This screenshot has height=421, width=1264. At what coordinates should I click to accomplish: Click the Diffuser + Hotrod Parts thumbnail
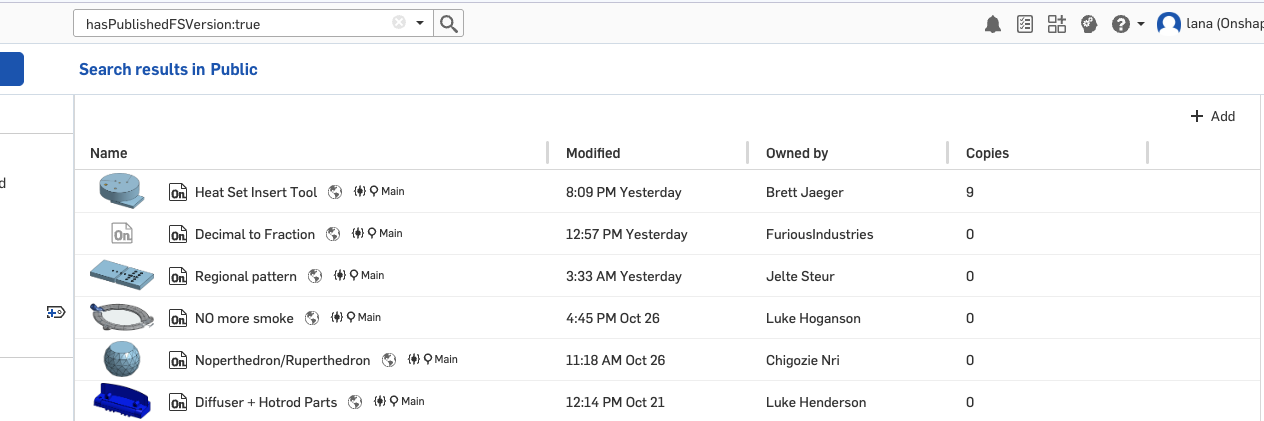pos(120,400)
